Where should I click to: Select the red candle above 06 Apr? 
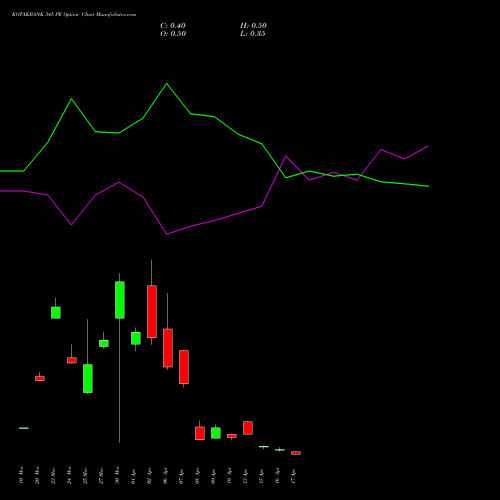(168, 348)
